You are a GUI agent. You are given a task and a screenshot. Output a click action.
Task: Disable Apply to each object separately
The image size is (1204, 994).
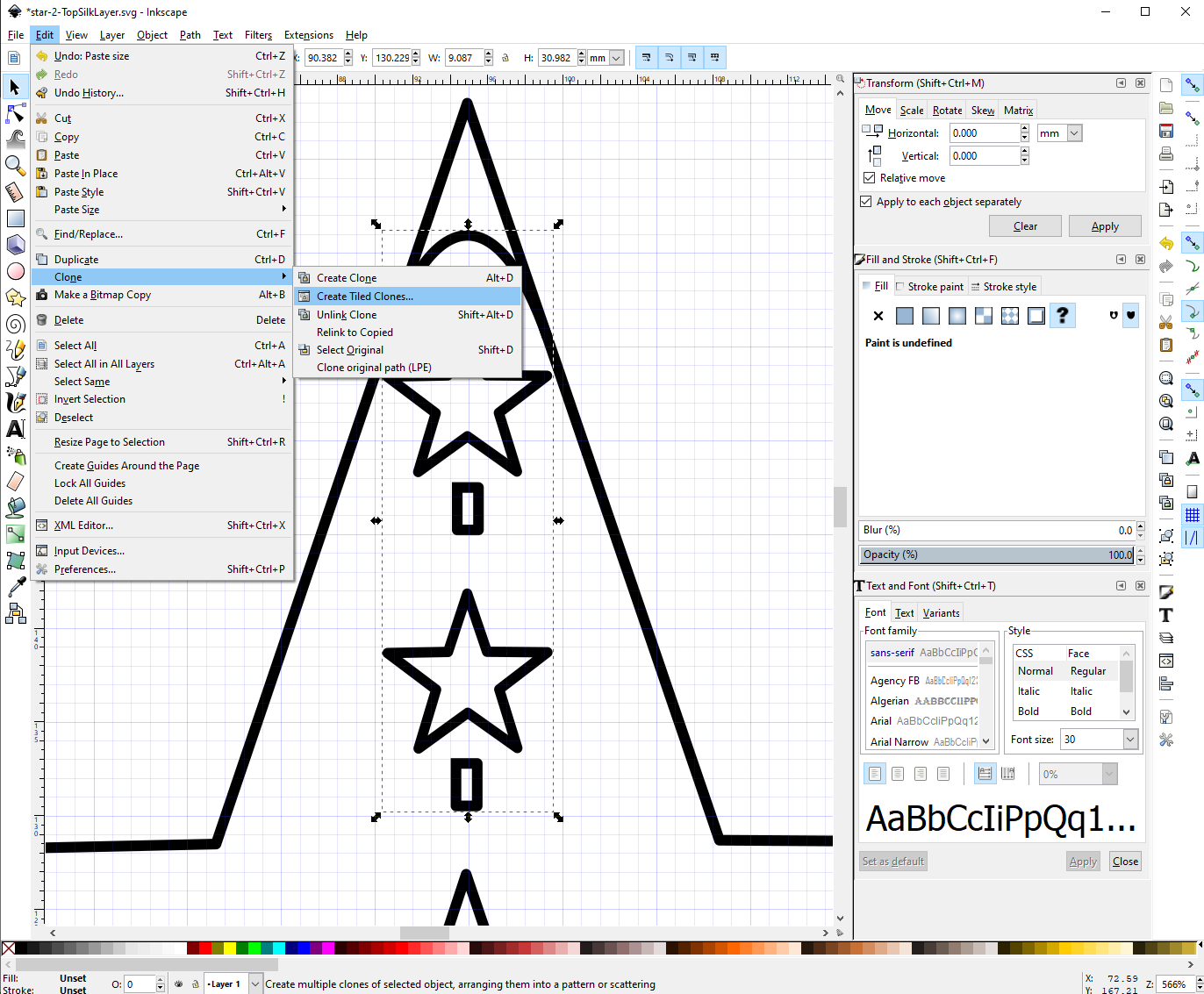(867, 201)
